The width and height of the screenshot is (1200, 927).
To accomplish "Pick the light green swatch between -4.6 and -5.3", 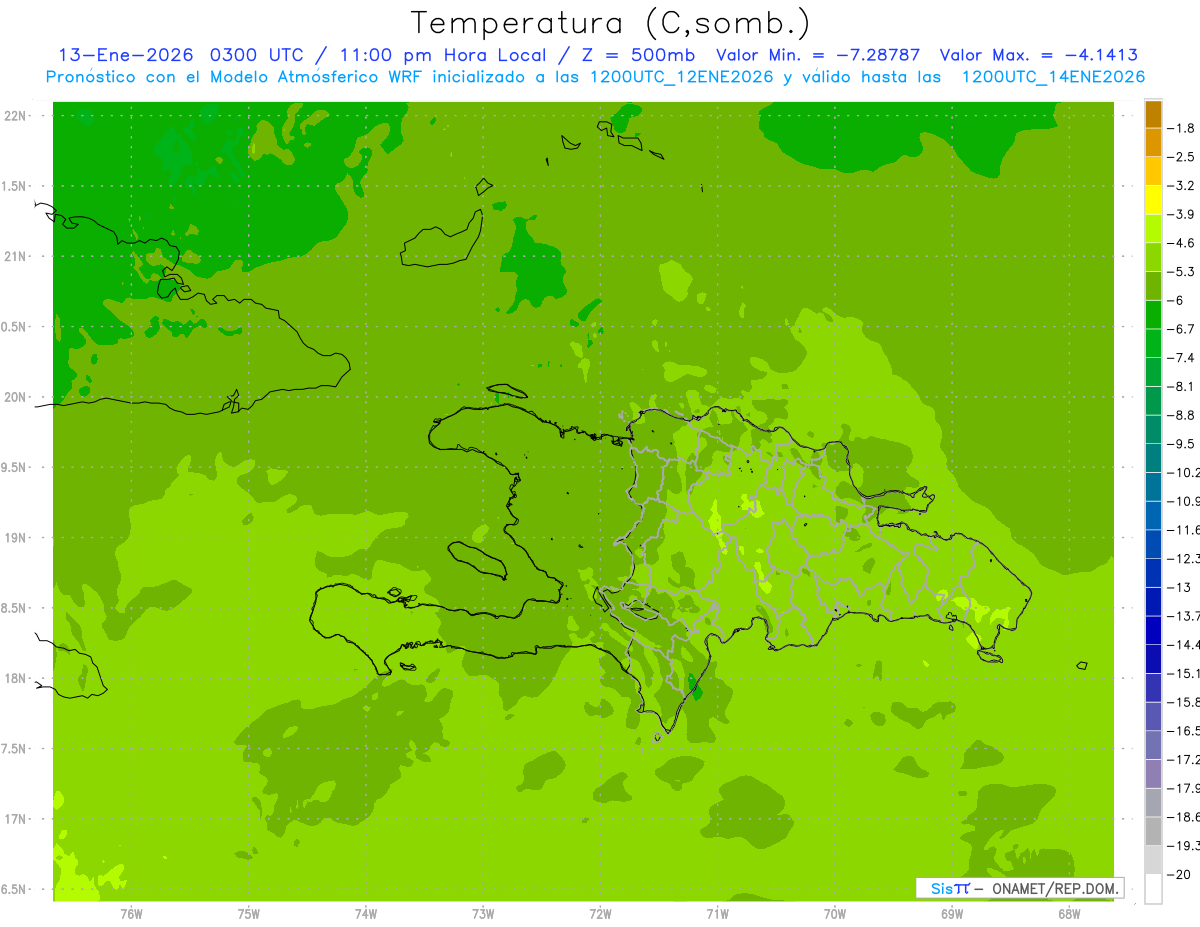I will point(1153,257).
